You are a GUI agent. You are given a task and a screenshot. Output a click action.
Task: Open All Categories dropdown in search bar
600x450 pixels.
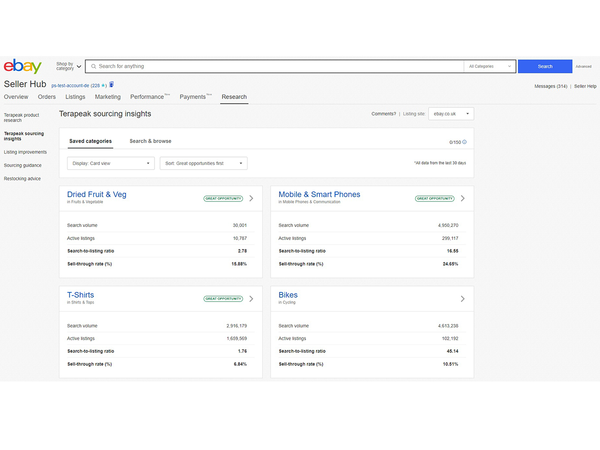coord(490,66)
